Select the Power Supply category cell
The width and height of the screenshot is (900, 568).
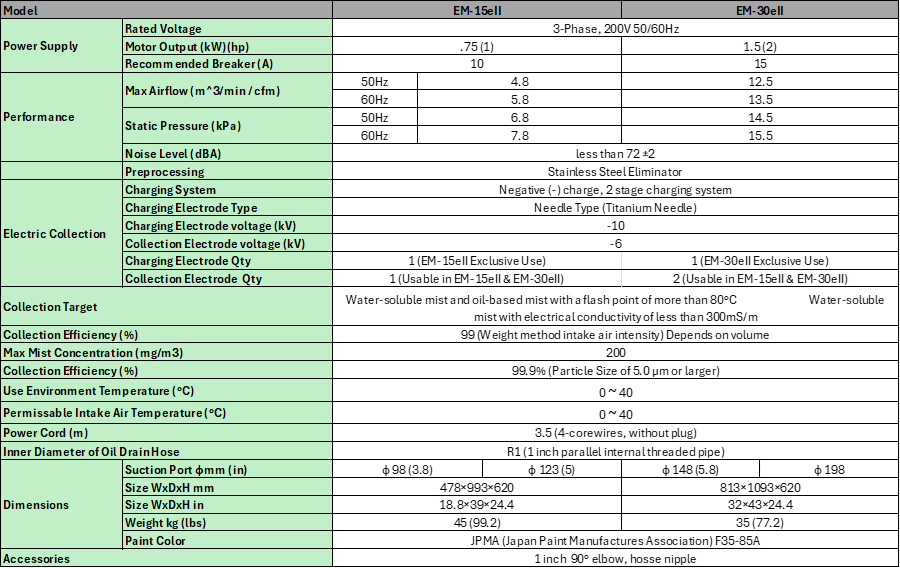[x=61, y=46]
